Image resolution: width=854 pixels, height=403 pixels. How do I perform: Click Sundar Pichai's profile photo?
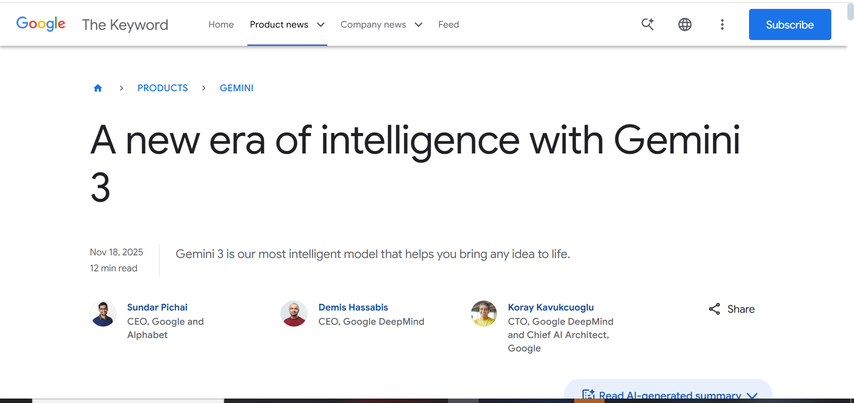[104, 314]
